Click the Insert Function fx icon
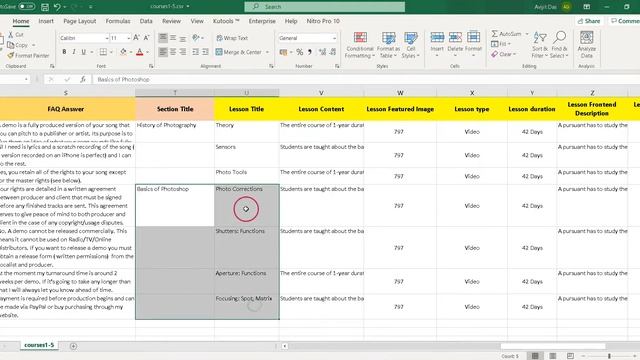 [x=83, y=80]
